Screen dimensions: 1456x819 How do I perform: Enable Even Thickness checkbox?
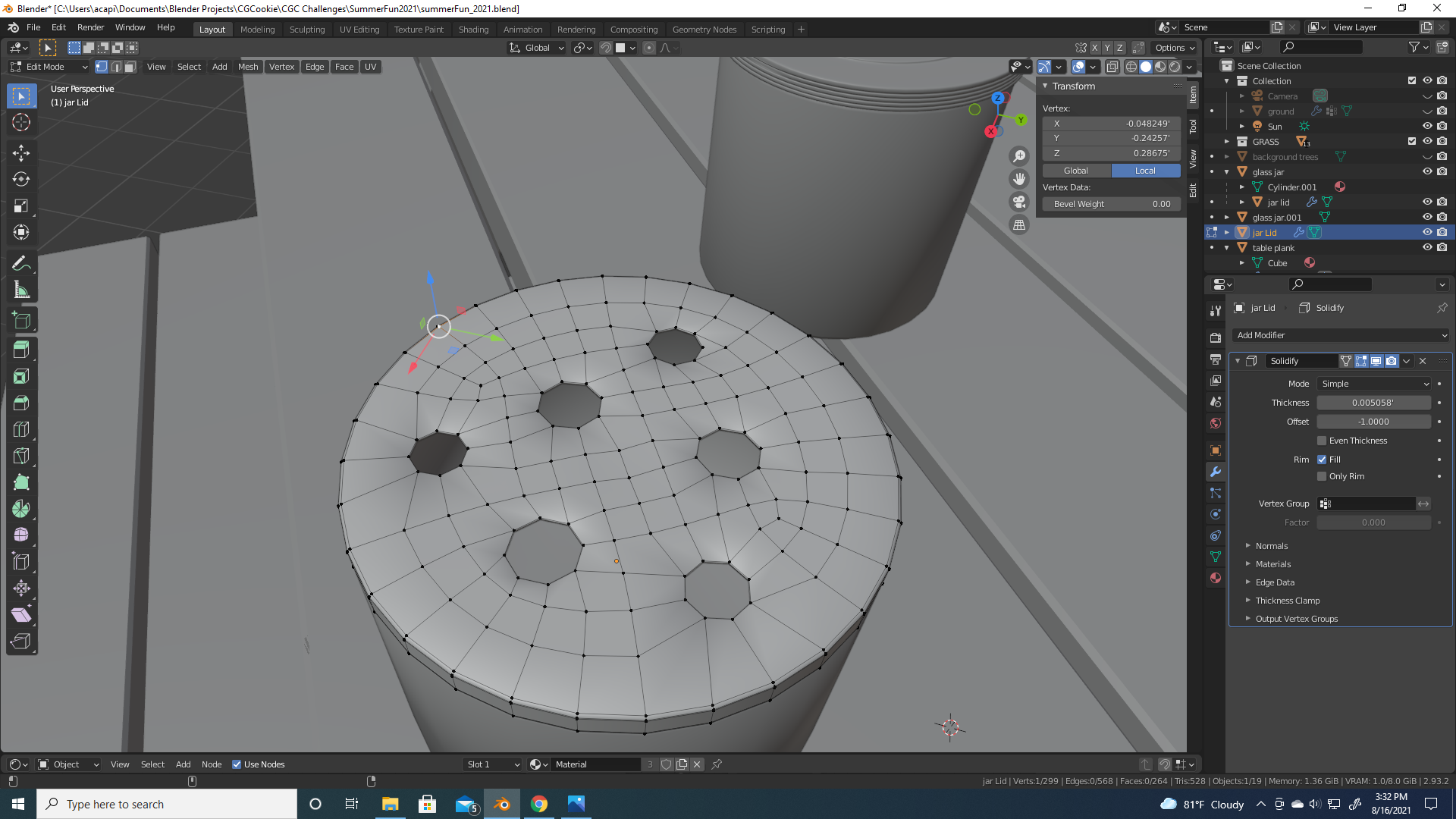pos(1322,441)
